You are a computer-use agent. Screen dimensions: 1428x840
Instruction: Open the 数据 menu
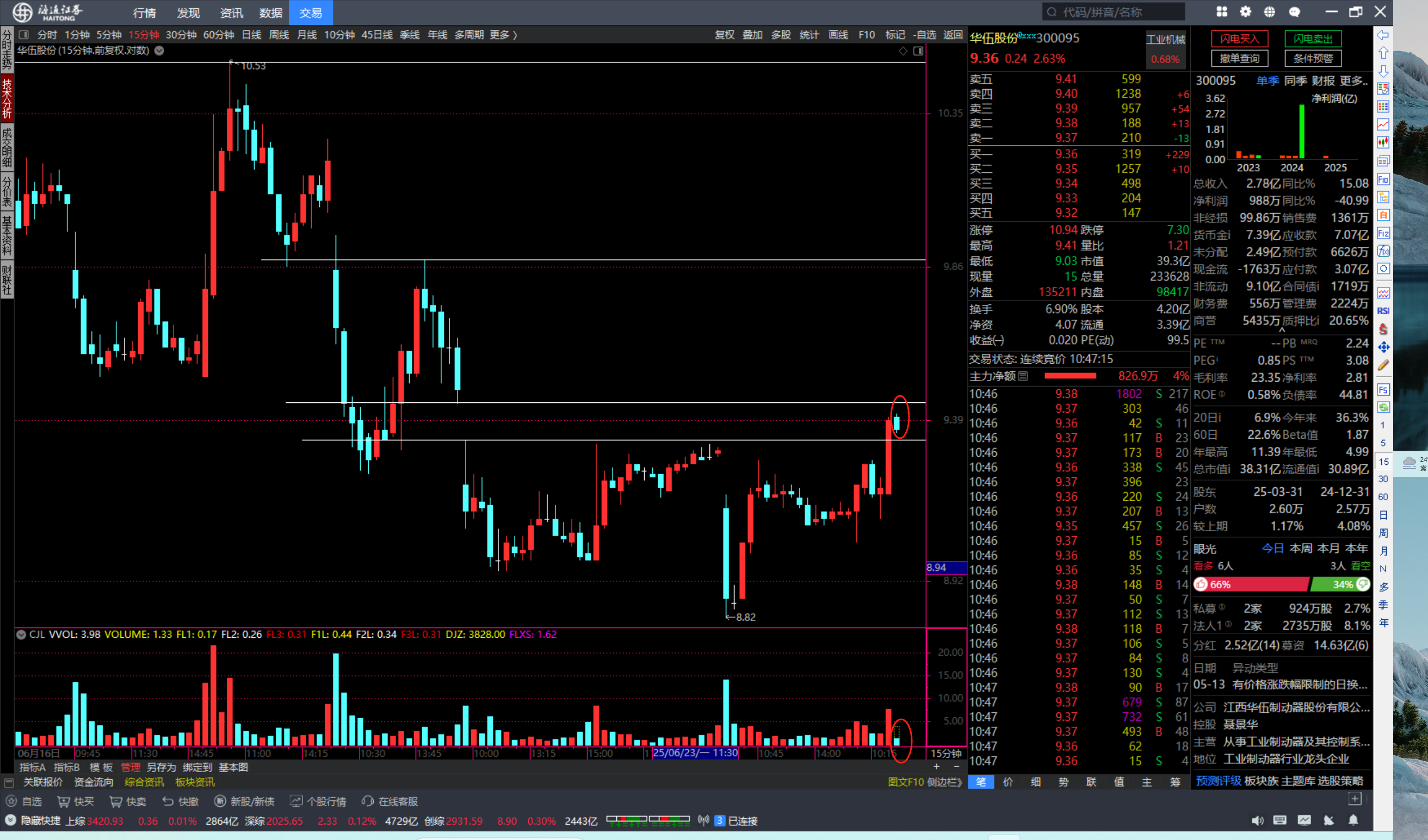(x=270, y=13)
